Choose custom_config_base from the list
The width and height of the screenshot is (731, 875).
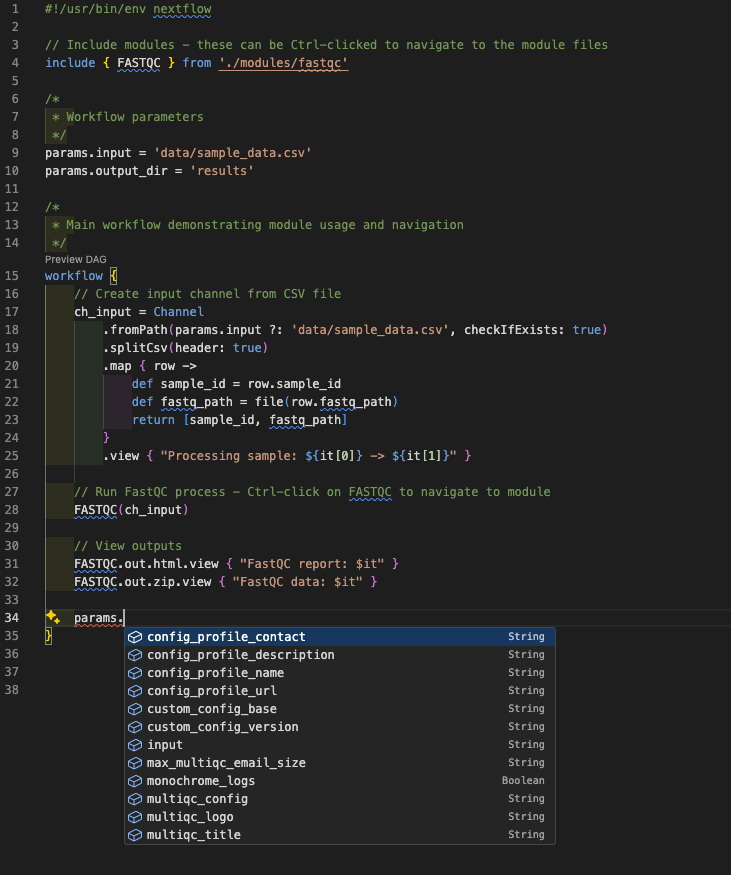pos(340,709)
